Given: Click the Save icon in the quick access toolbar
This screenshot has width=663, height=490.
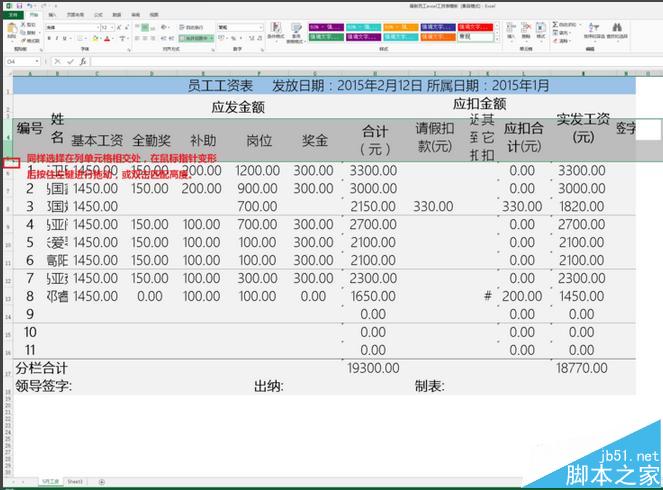Looking at the screenshot, I should coord(19,6).
